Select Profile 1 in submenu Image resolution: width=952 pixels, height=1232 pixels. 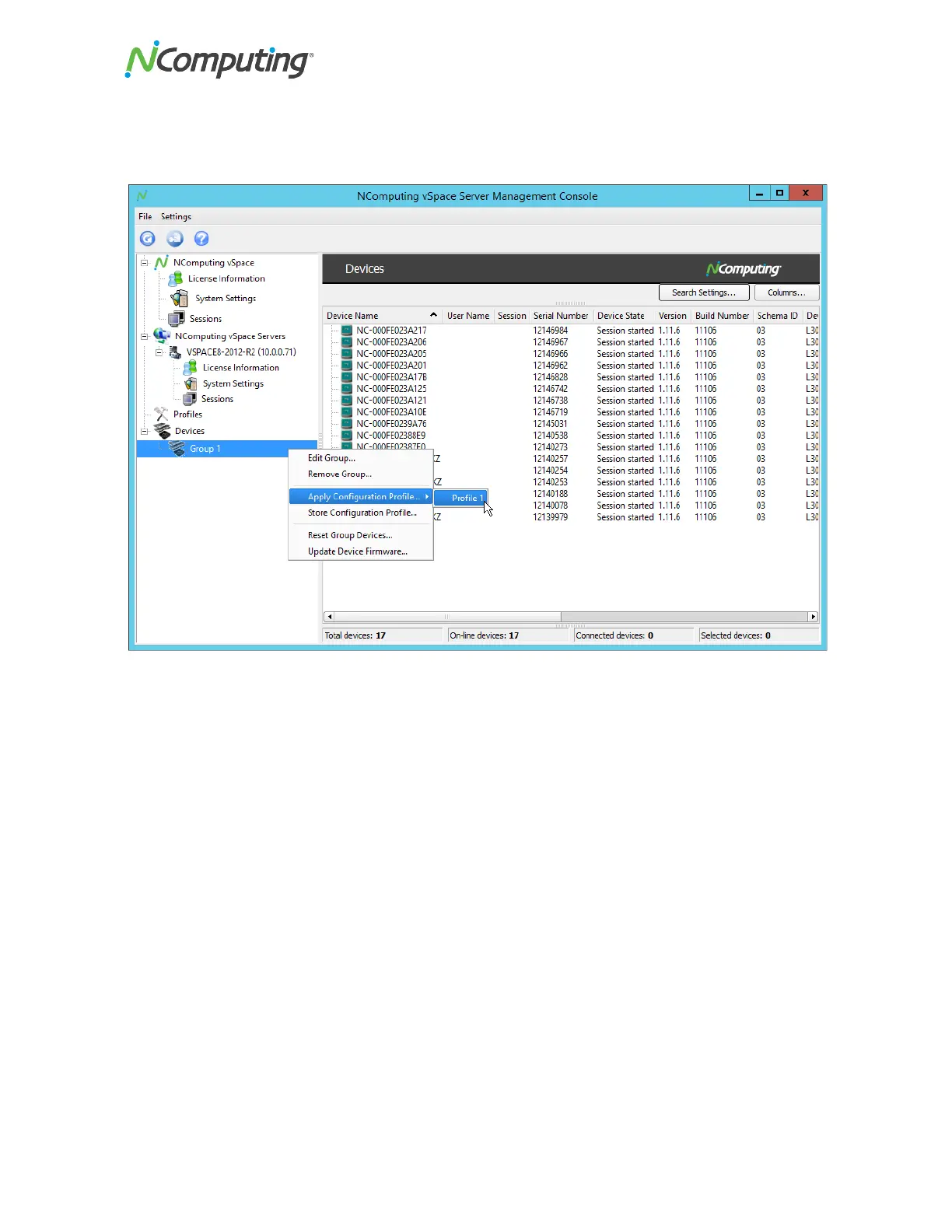460,498
